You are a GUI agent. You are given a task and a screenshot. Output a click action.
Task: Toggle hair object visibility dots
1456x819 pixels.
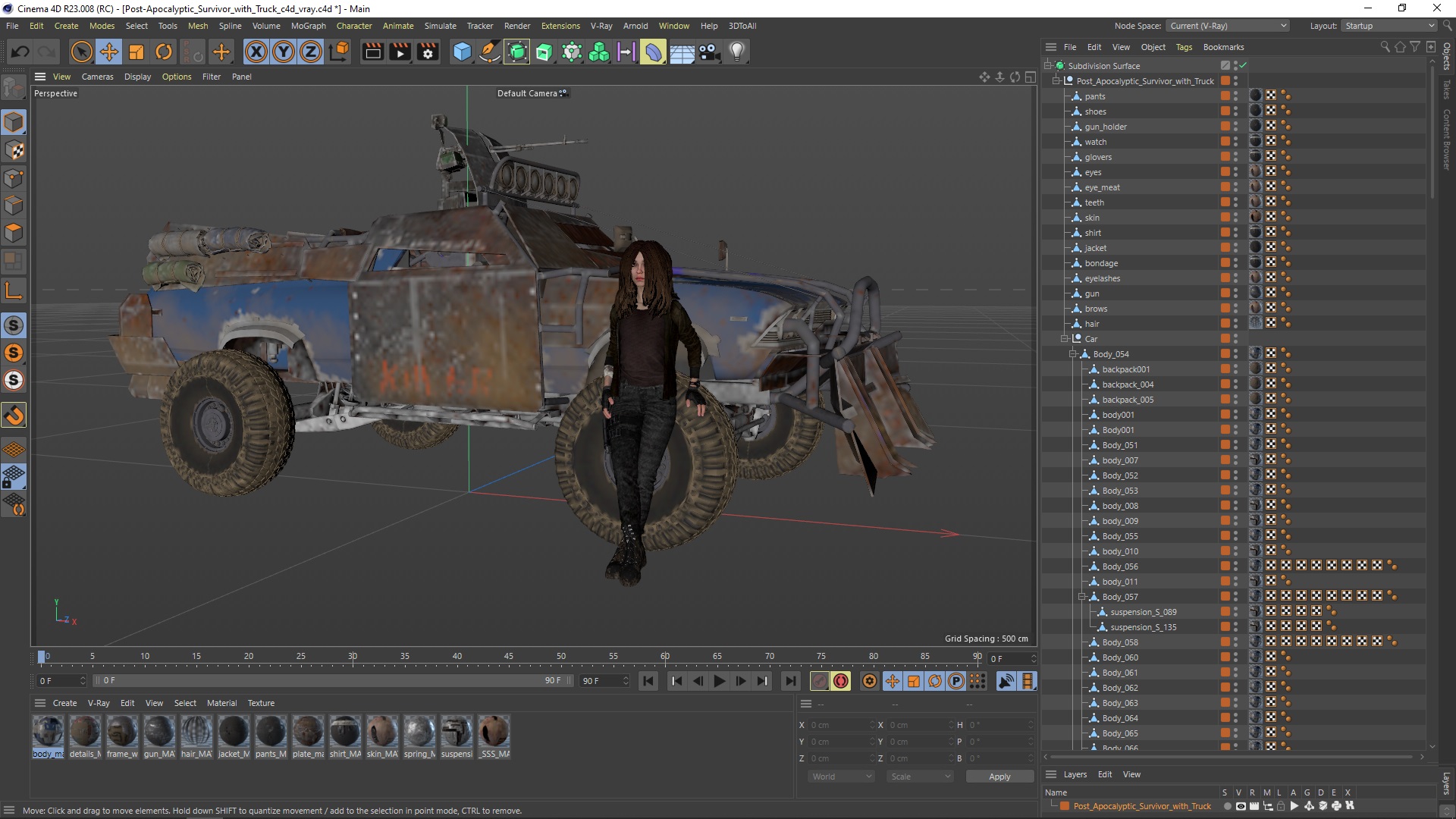[1235, 324]
